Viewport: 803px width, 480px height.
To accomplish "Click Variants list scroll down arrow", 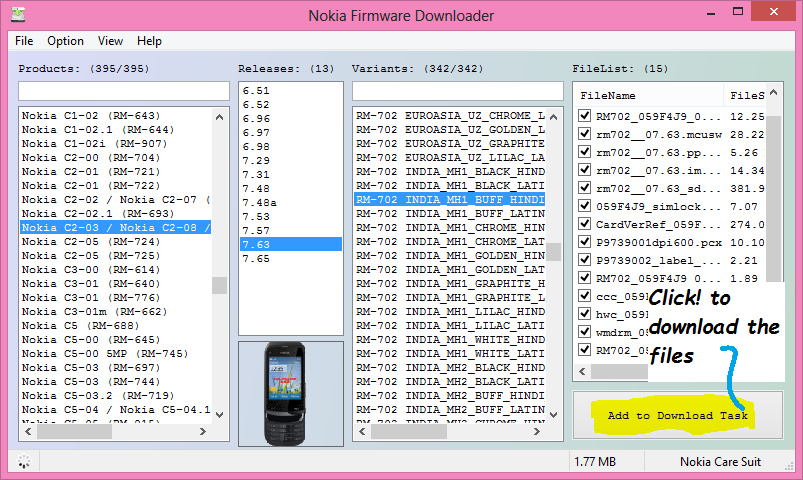I will click(553, 414).
